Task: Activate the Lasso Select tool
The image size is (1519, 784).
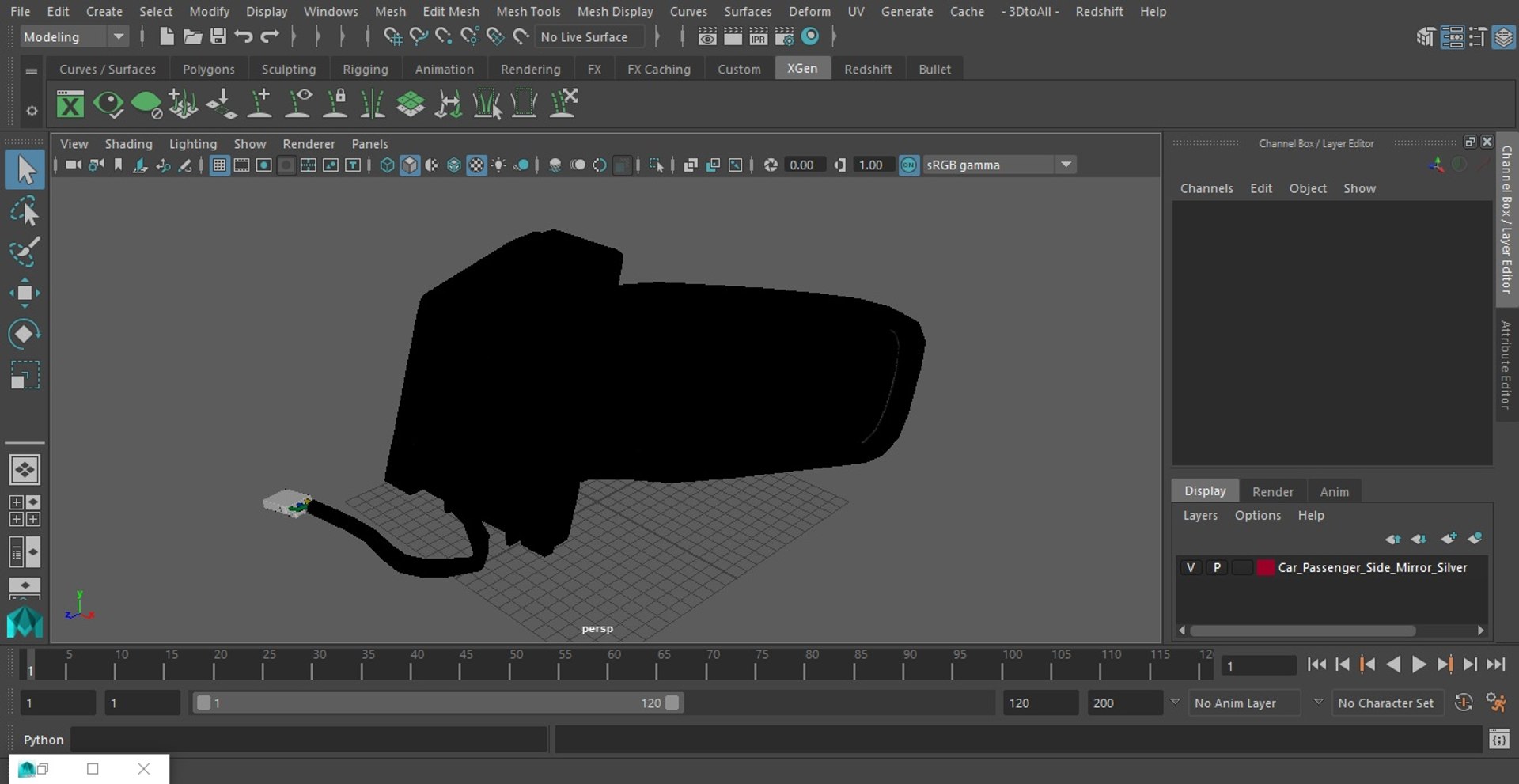Action: (25, 212)
